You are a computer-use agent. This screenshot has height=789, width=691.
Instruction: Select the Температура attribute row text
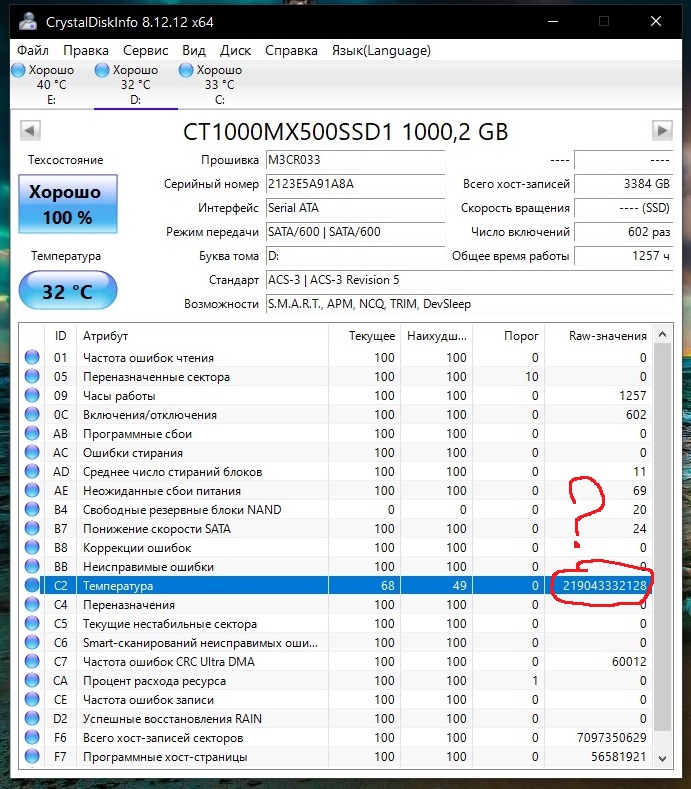pyautogui.click(x=118, y=586)
